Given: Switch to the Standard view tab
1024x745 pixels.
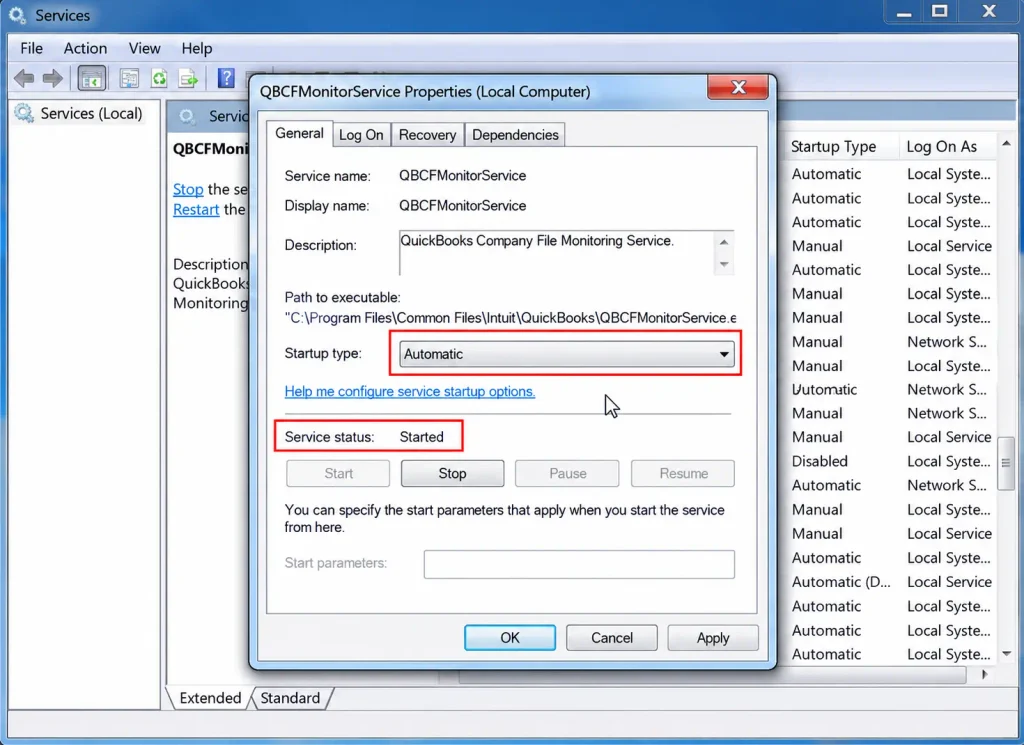Looking at the screenshot, I should point(291,698).
